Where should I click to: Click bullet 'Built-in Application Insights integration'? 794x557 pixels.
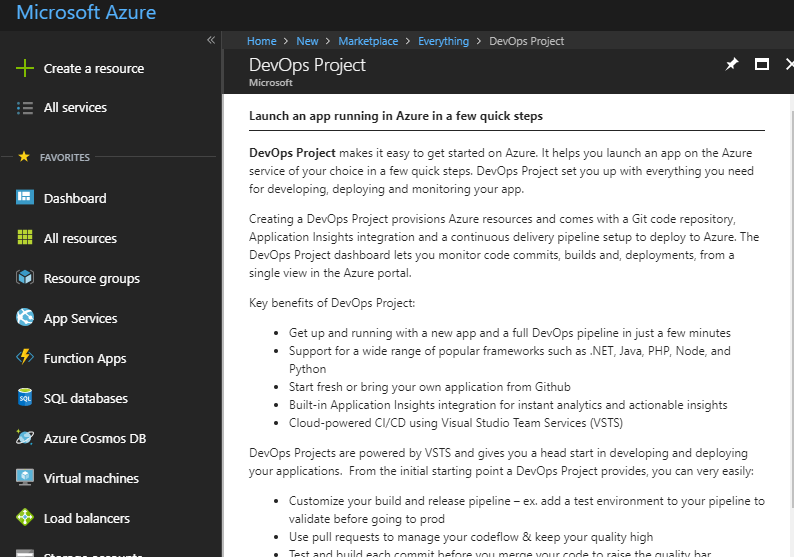click(x=508, y=405)
